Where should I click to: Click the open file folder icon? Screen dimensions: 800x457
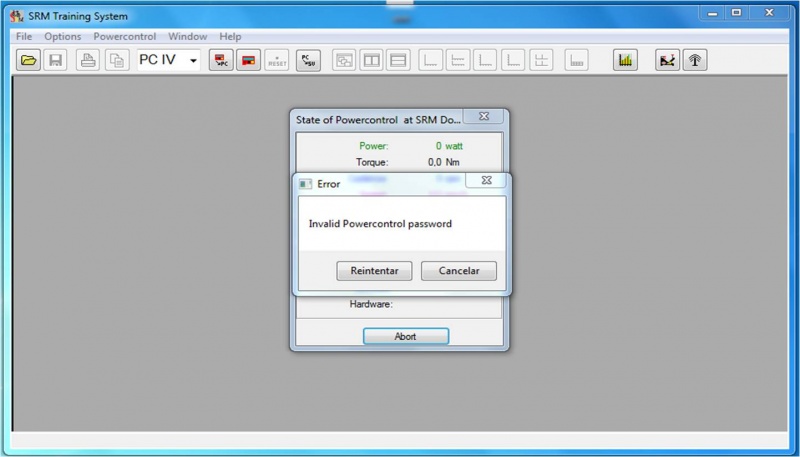29,61
